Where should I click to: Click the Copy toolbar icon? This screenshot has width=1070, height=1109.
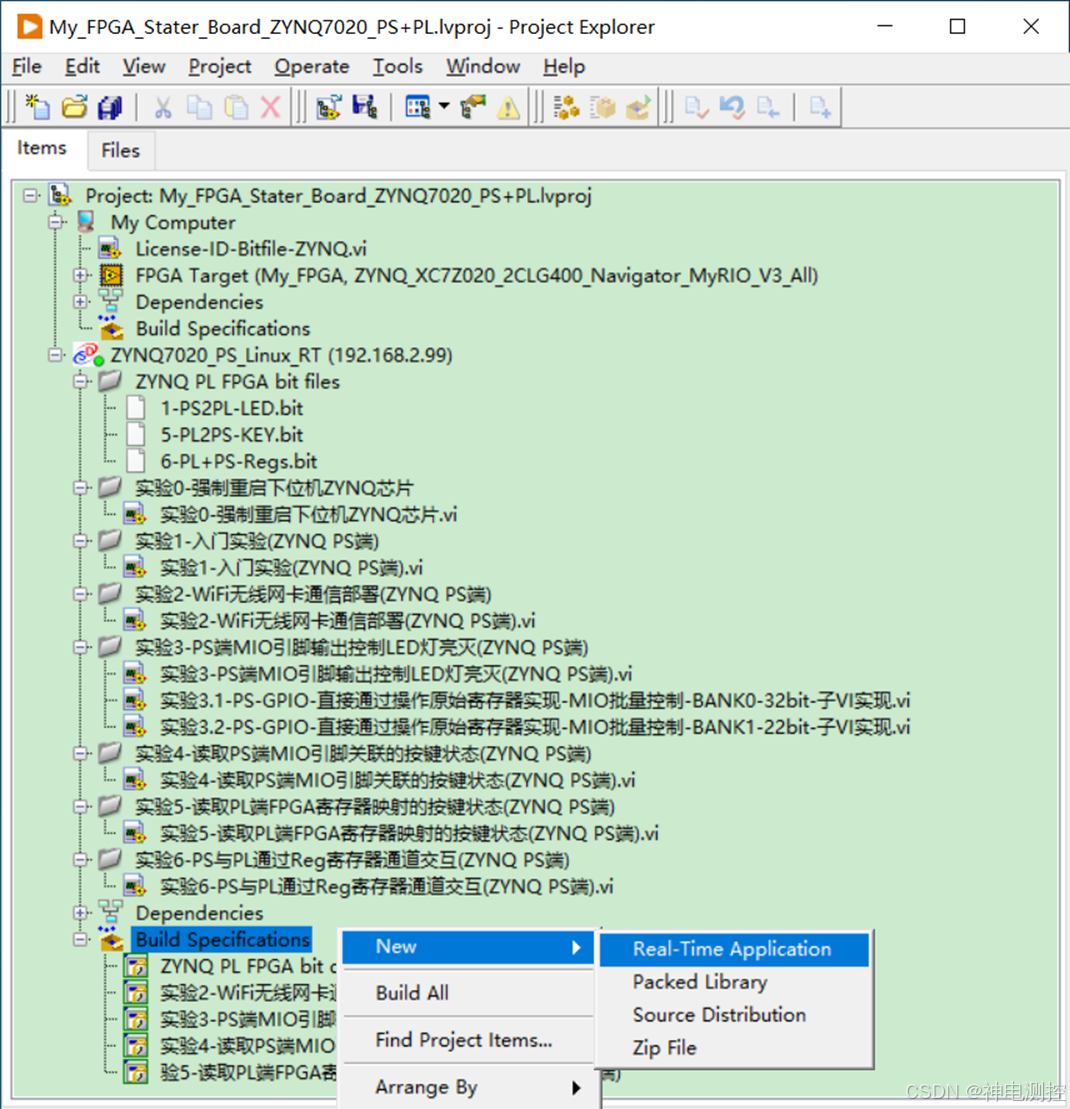click(199, 108)
